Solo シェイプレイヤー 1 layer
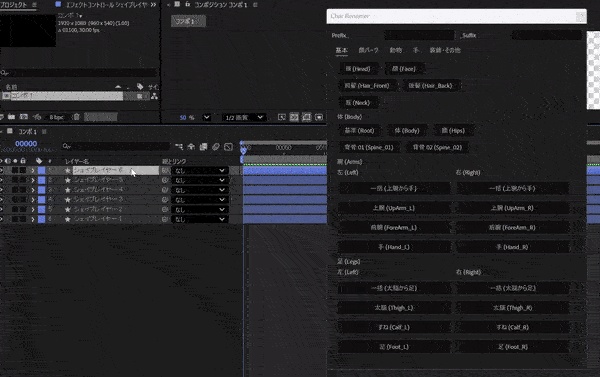 (15, 219)
